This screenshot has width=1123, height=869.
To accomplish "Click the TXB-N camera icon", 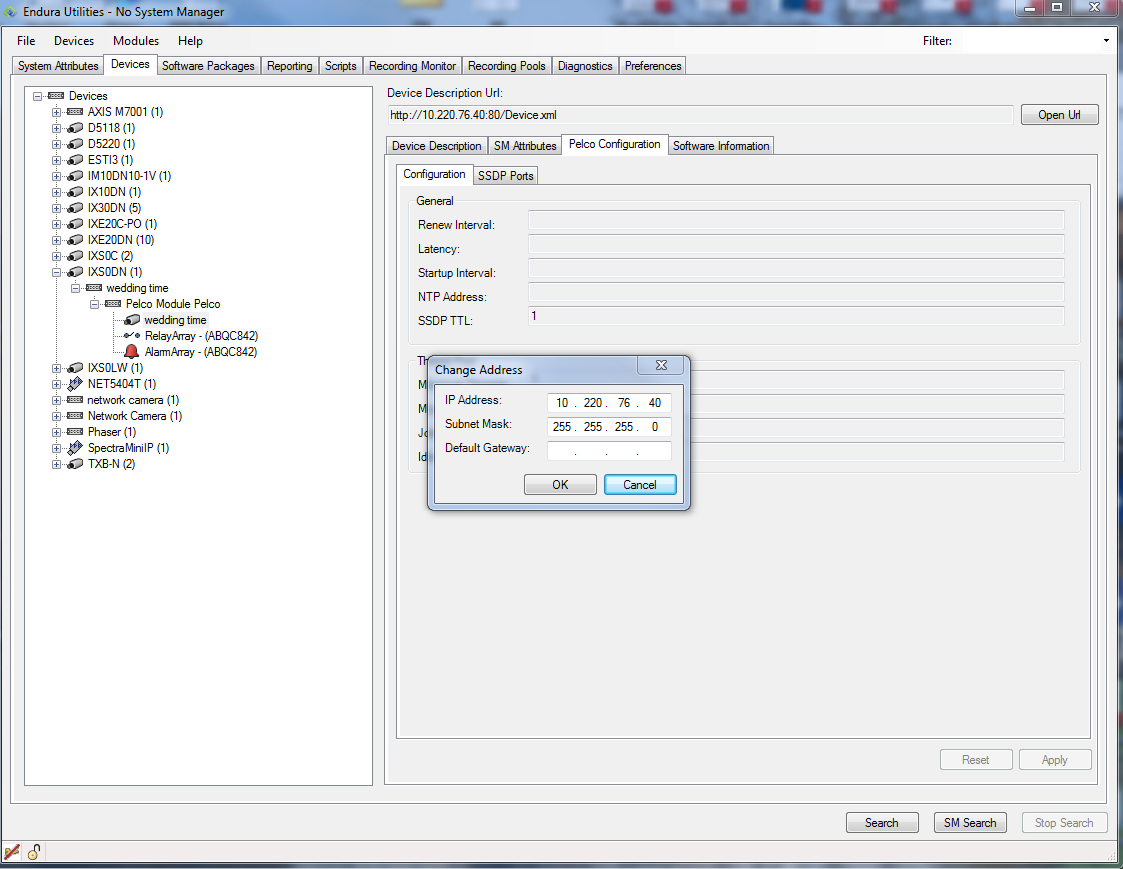I will tap(75, 464).
